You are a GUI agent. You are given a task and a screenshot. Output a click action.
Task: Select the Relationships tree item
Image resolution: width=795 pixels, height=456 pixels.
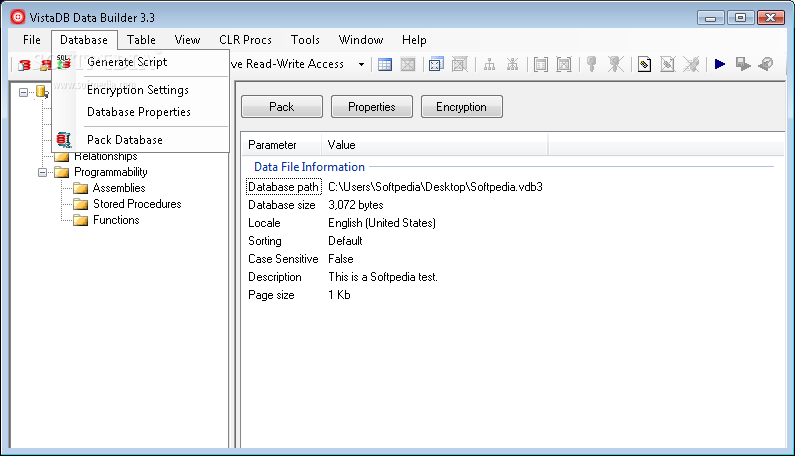106,156
